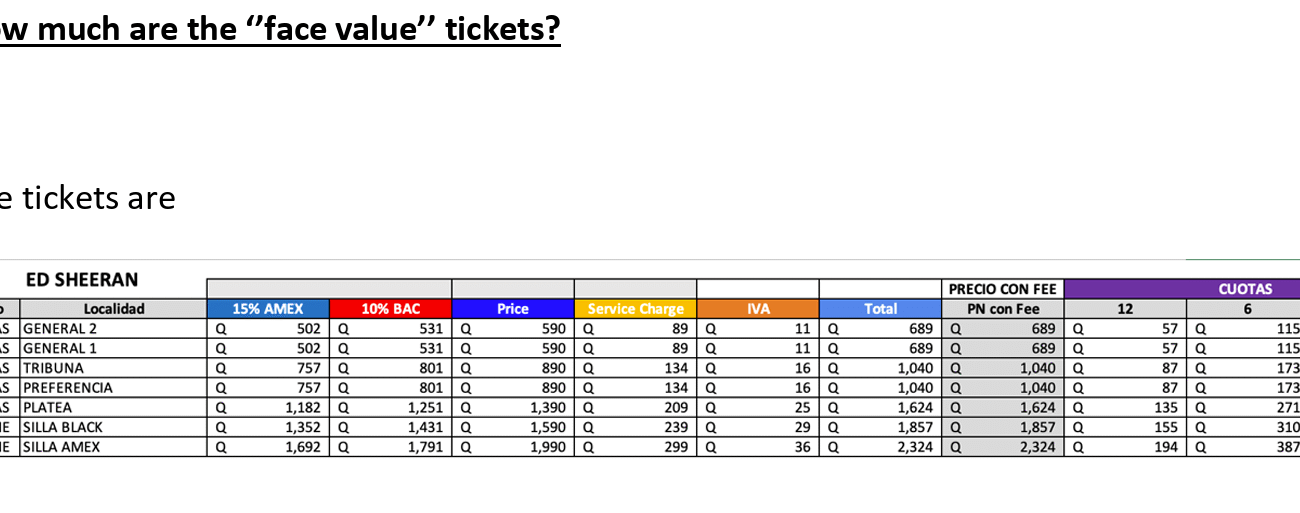Click the GENERAL 2 row label
Image resolution: width=1300 pixels, height=513 pixels.
(60, 328)
